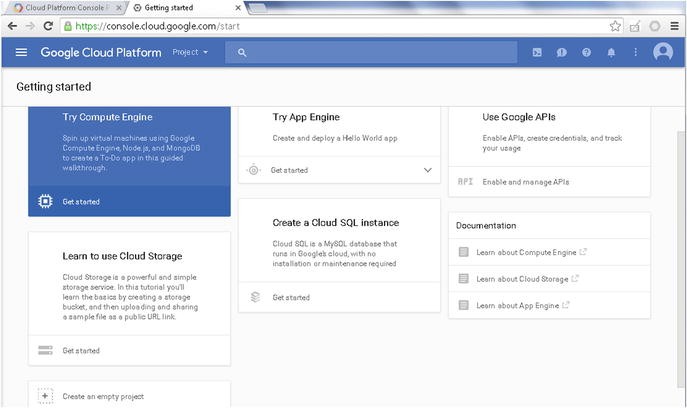Expand the App Engine Get started chevron
Screen dimensions: 687x408
tap(428, 170)
